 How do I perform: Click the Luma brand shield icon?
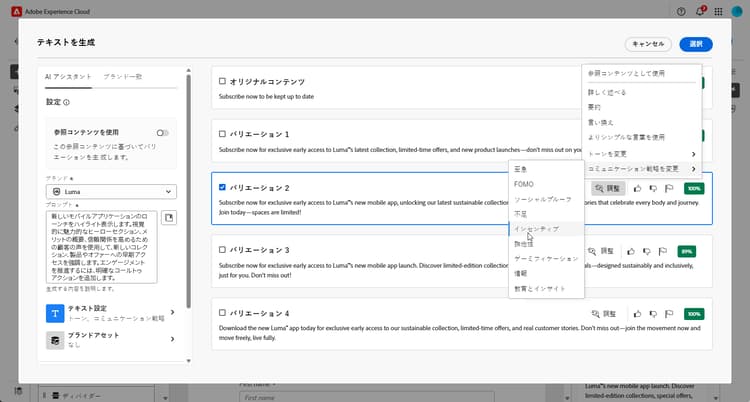tap(56, 191)
